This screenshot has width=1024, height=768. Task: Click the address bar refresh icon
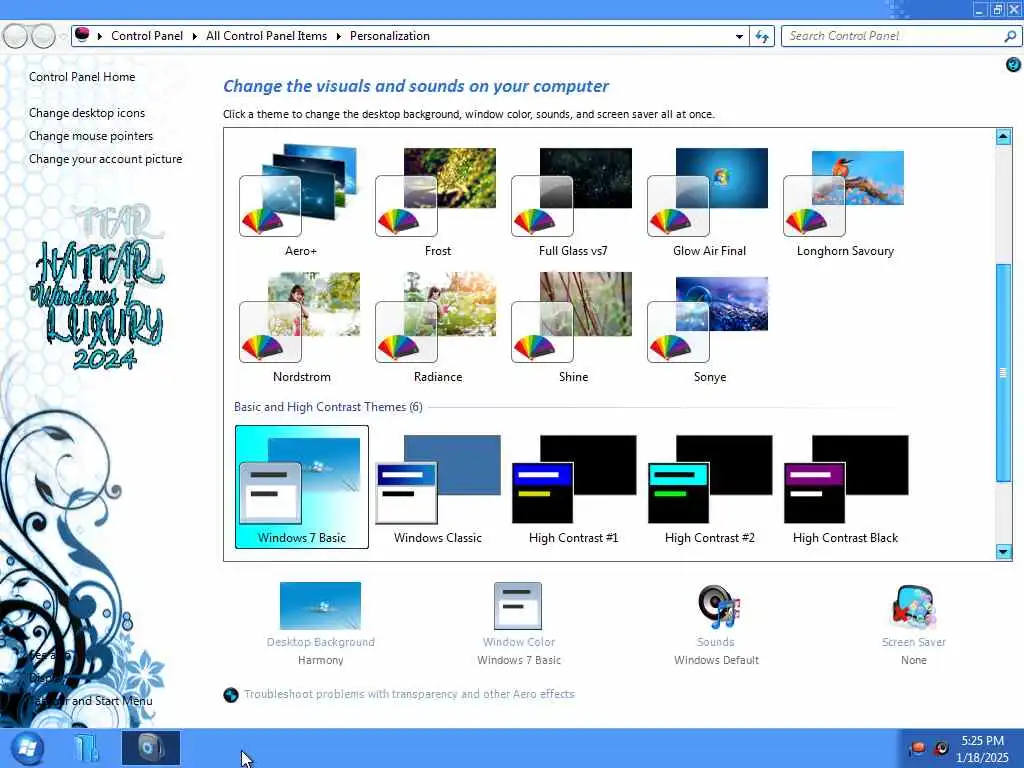(761, 36)
